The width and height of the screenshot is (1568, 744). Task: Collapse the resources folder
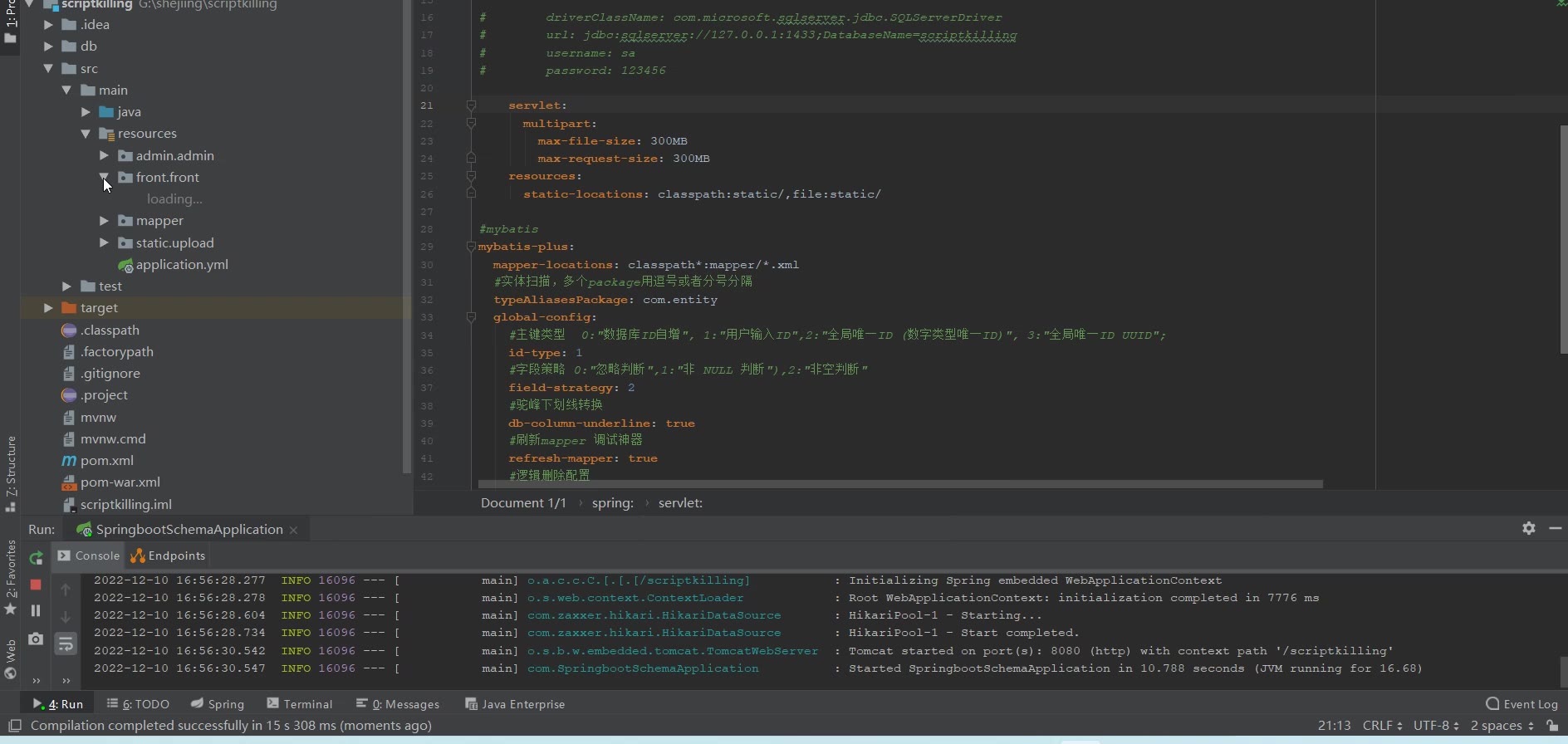86,134
